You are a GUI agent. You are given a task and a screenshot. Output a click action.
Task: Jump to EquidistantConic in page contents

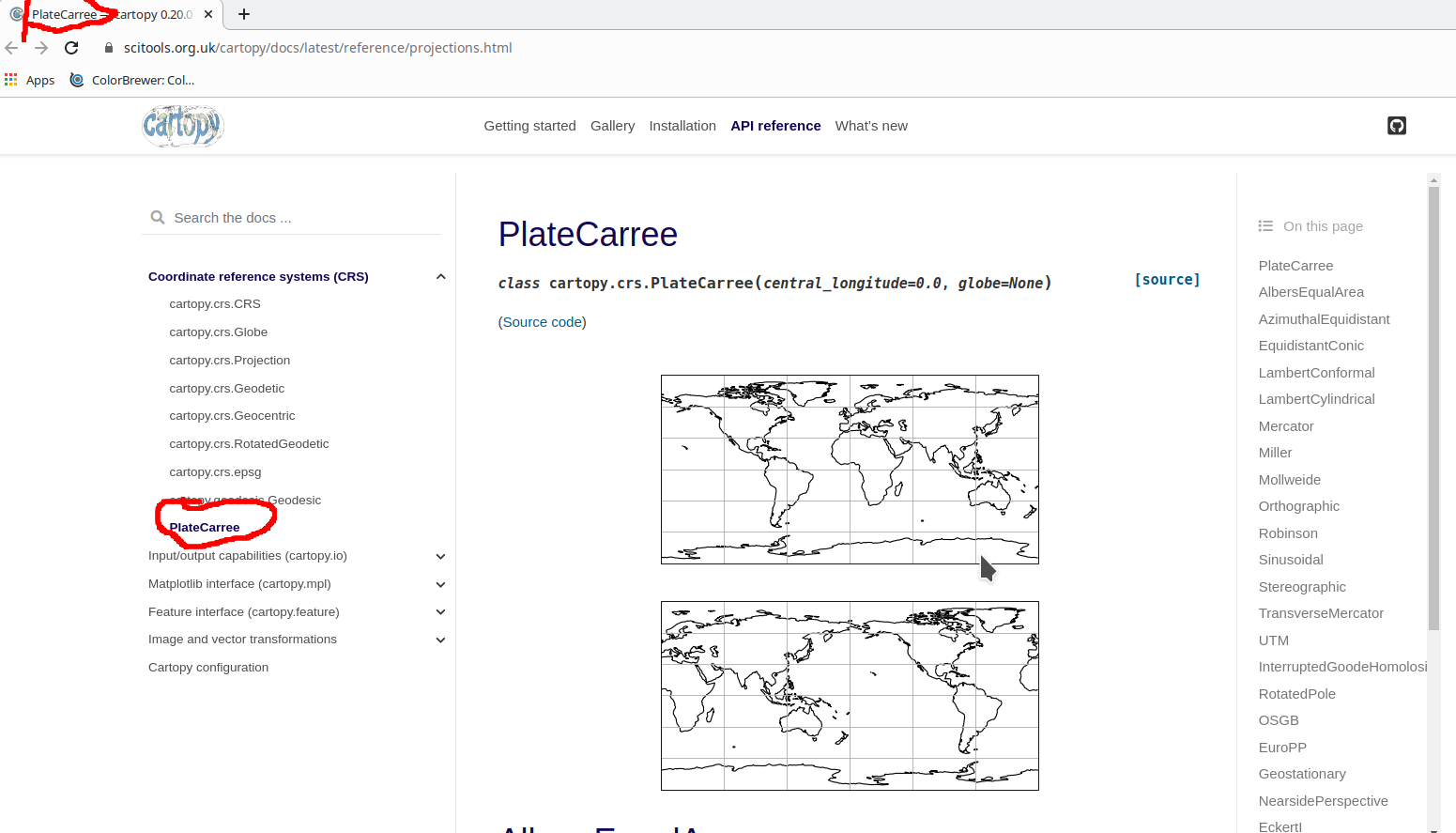(1310, 346)
